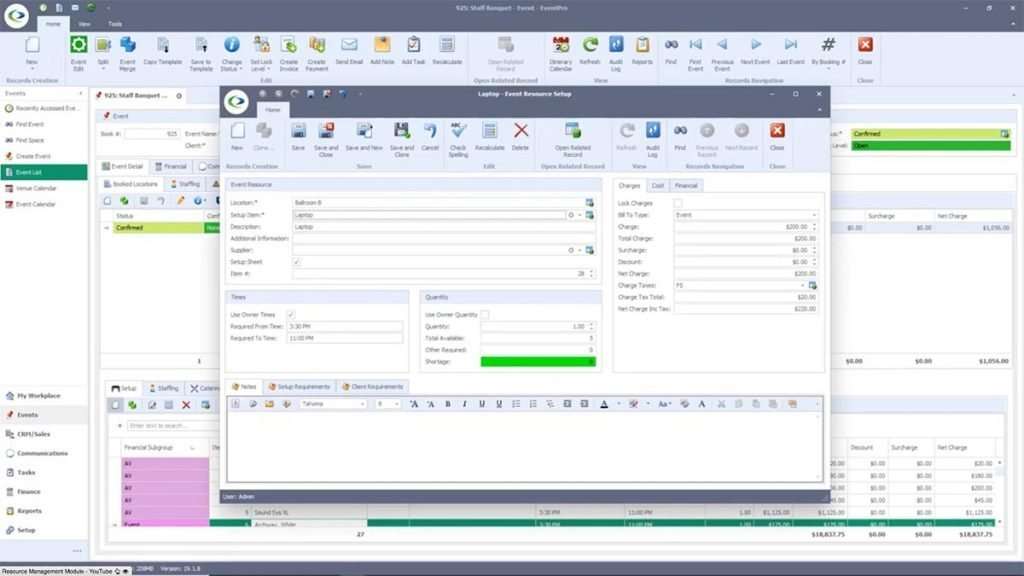Jump to Last Event in main ribbon
Image resolution: width=1024 pixels, height=576 pixels.
[790, 51]
